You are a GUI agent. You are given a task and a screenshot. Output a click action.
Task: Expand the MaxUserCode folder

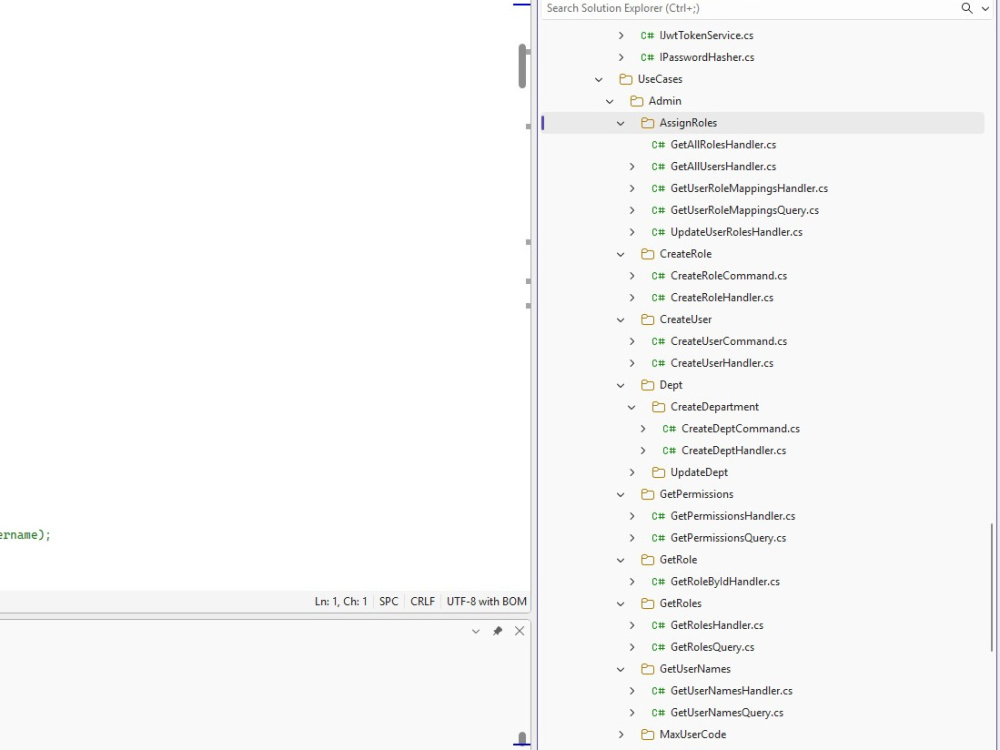click(621, 735)
